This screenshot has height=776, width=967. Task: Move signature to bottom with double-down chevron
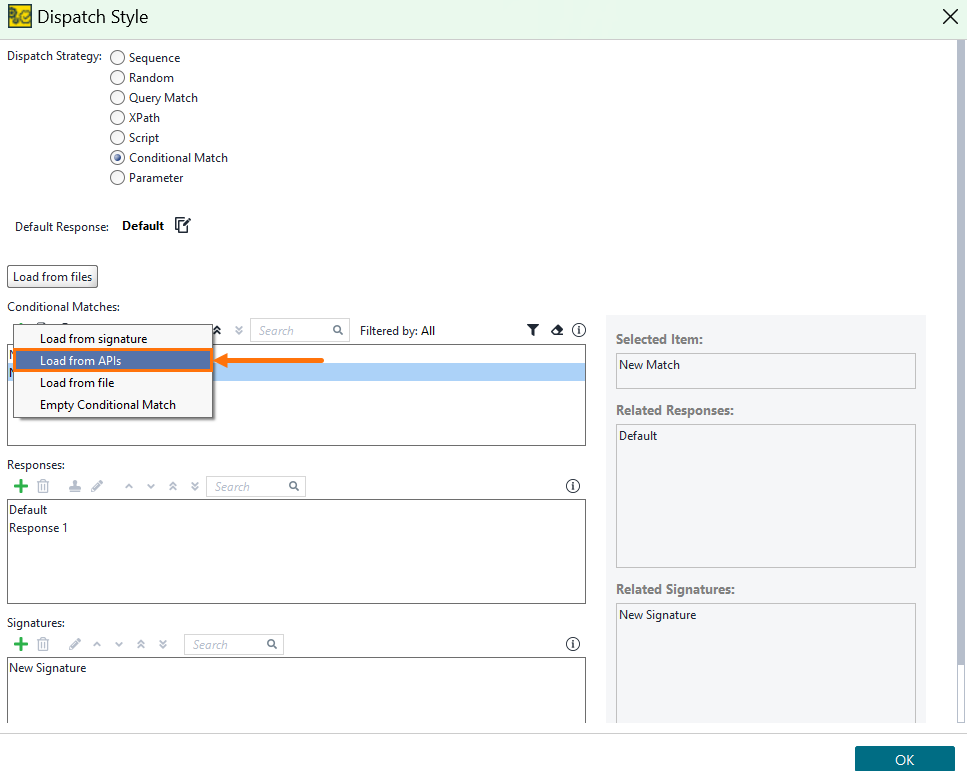[x=162, y=644]
